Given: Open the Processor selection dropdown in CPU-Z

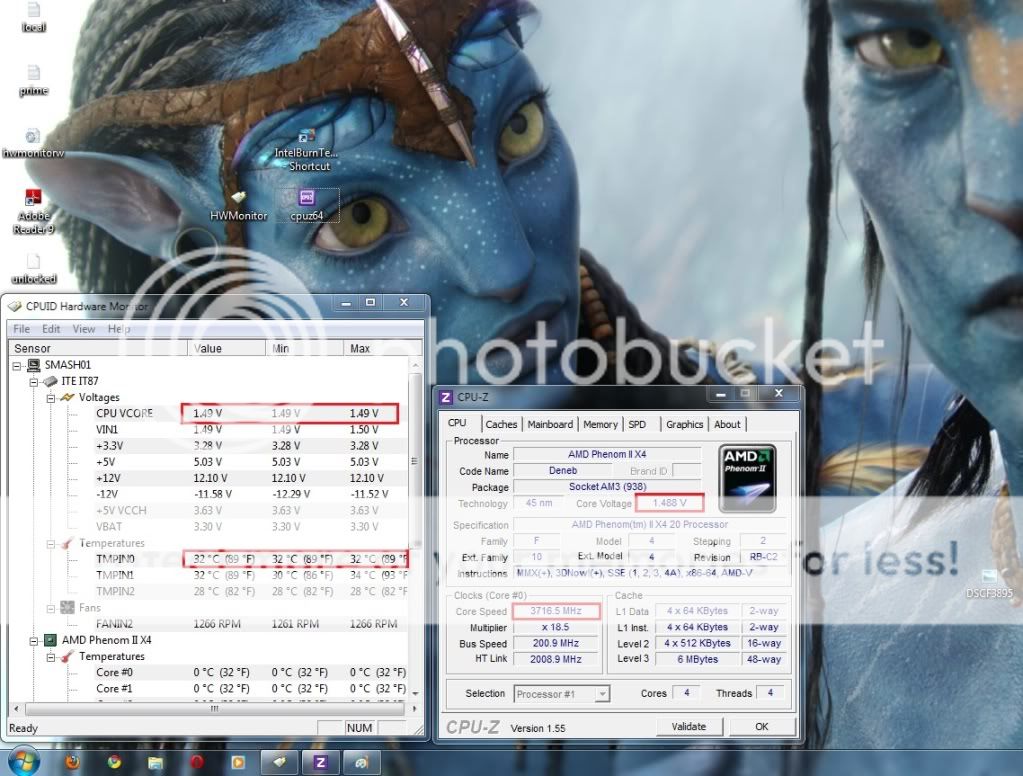Looking at the screenshot, I should tap(600, 693).
